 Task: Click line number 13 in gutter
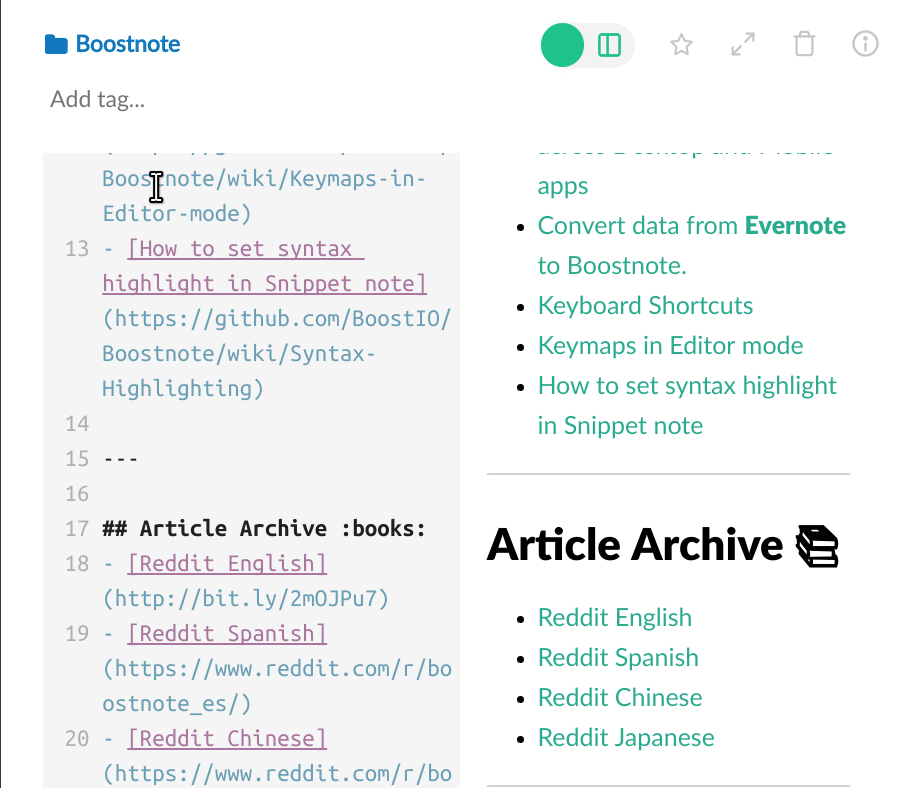tap(77, 249)
